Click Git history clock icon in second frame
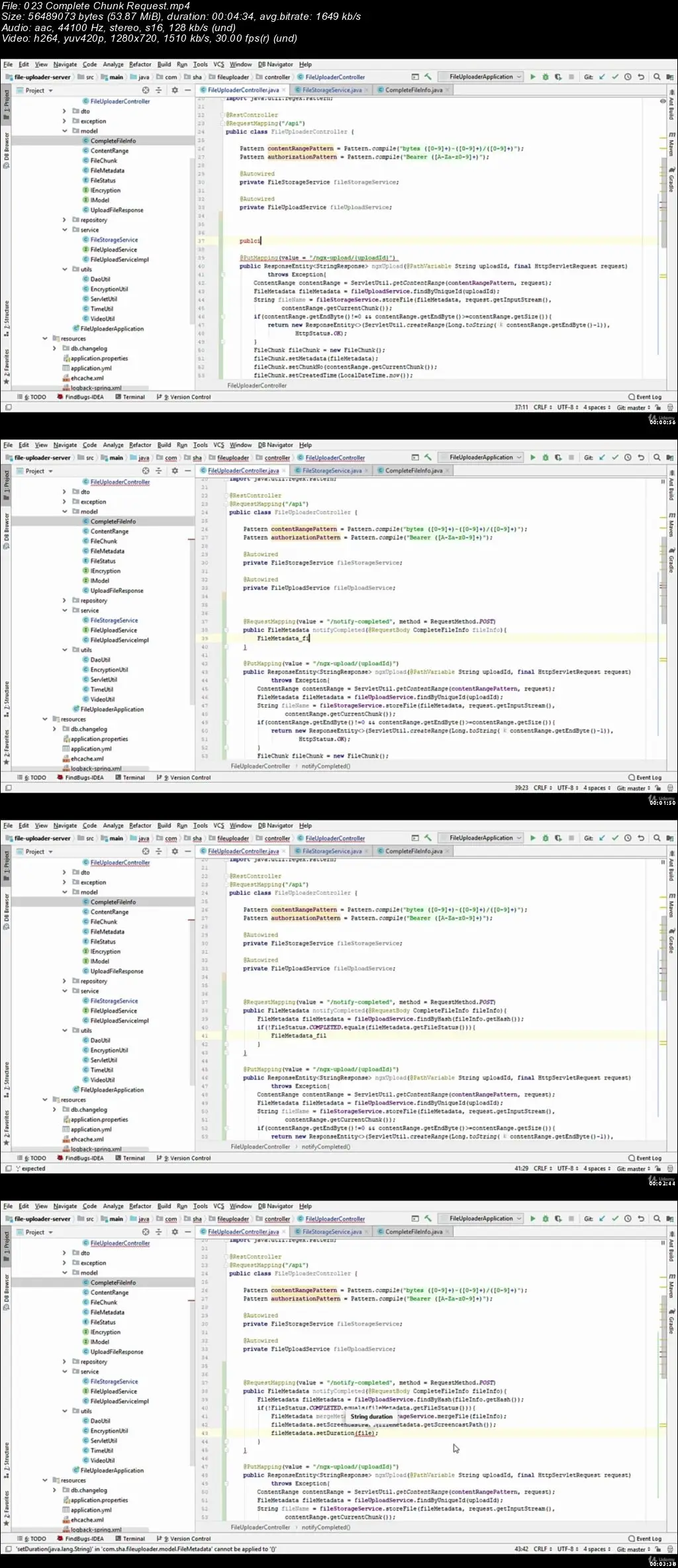 click(x=628, y=457)
